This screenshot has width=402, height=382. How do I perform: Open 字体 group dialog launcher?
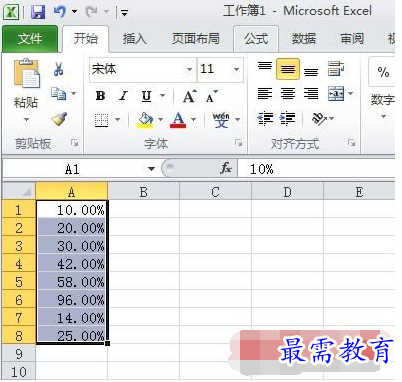[x=239, y=143]
